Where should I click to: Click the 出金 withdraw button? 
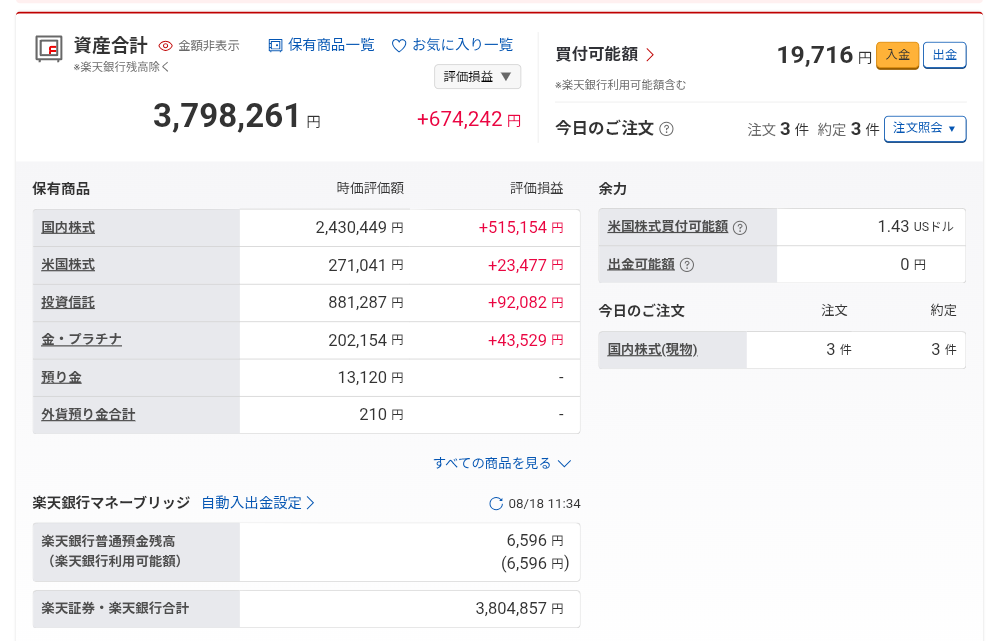(944, 55)
